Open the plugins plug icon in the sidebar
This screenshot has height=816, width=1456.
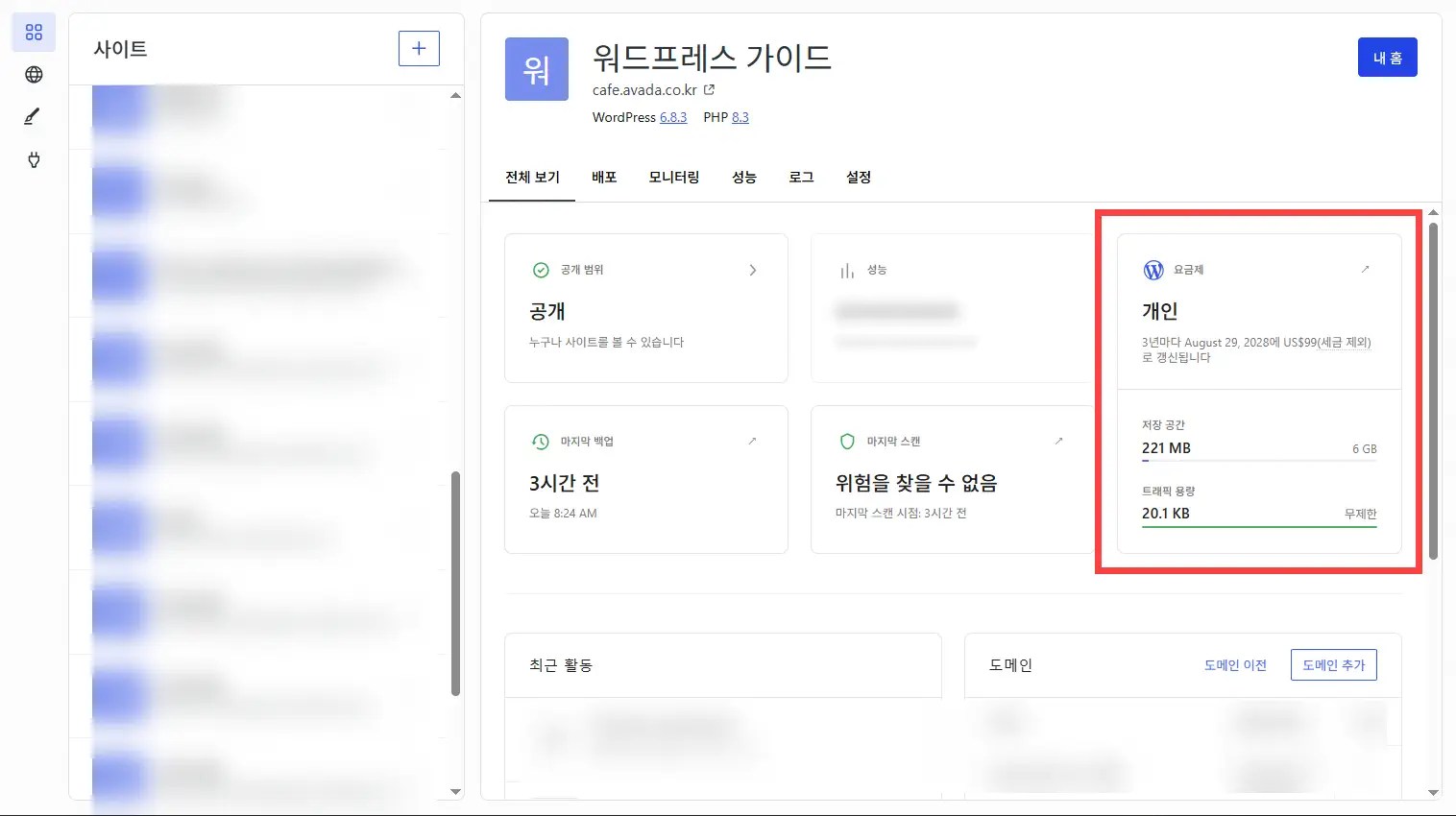(34, 160)
